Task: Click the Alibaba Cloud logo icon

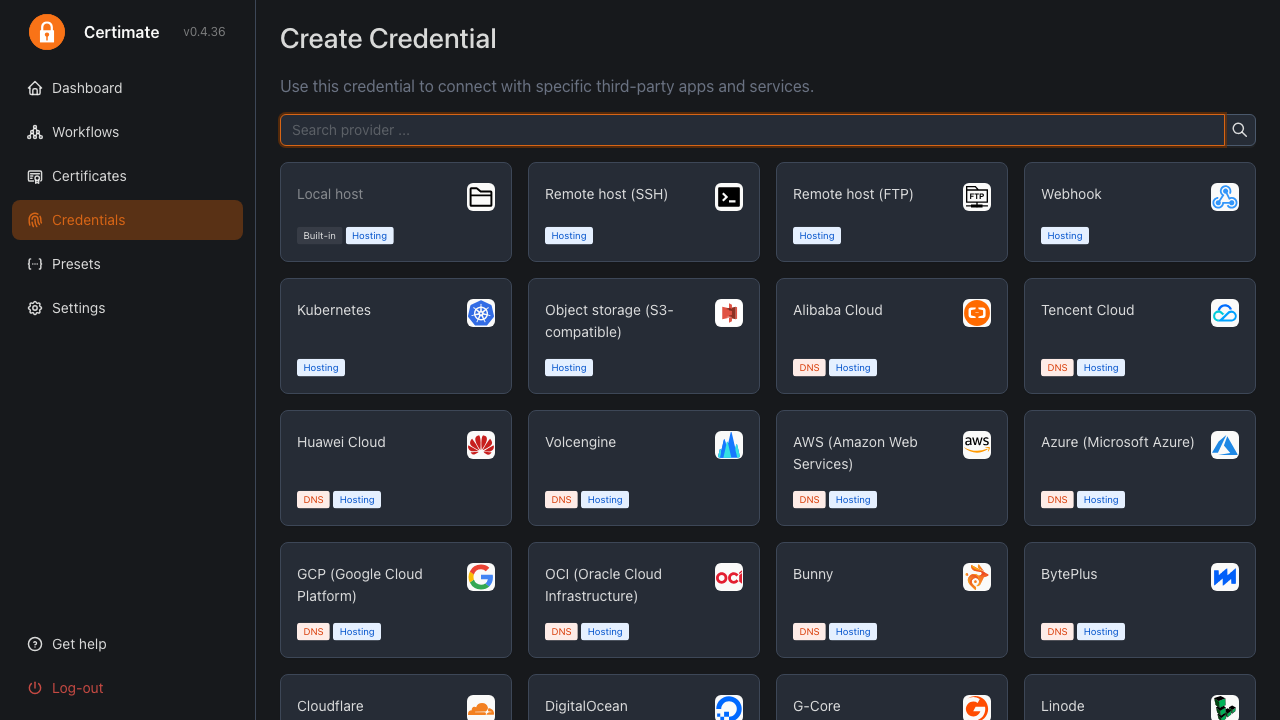Action: [x=977, y=313]
